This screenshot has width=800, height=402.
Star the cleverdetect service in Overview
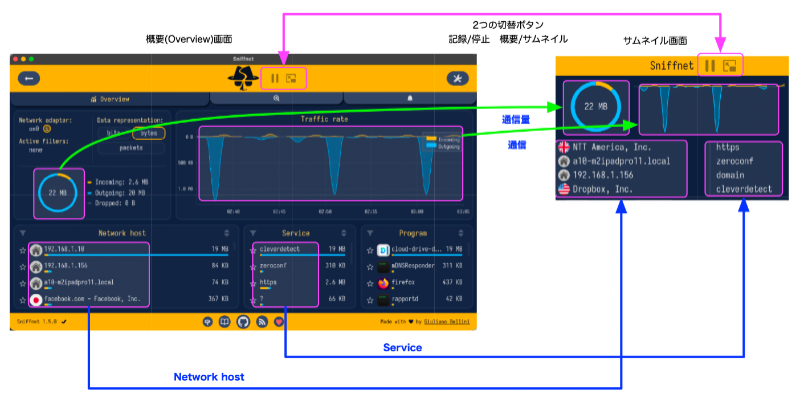point(253,250)
